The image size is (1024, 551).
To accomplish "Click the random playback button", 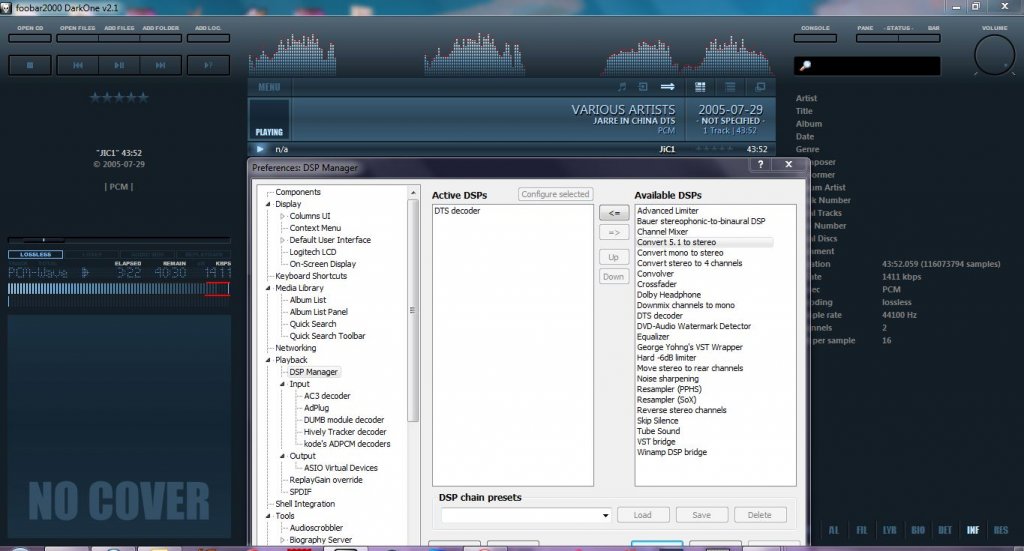I will point(208,65).
